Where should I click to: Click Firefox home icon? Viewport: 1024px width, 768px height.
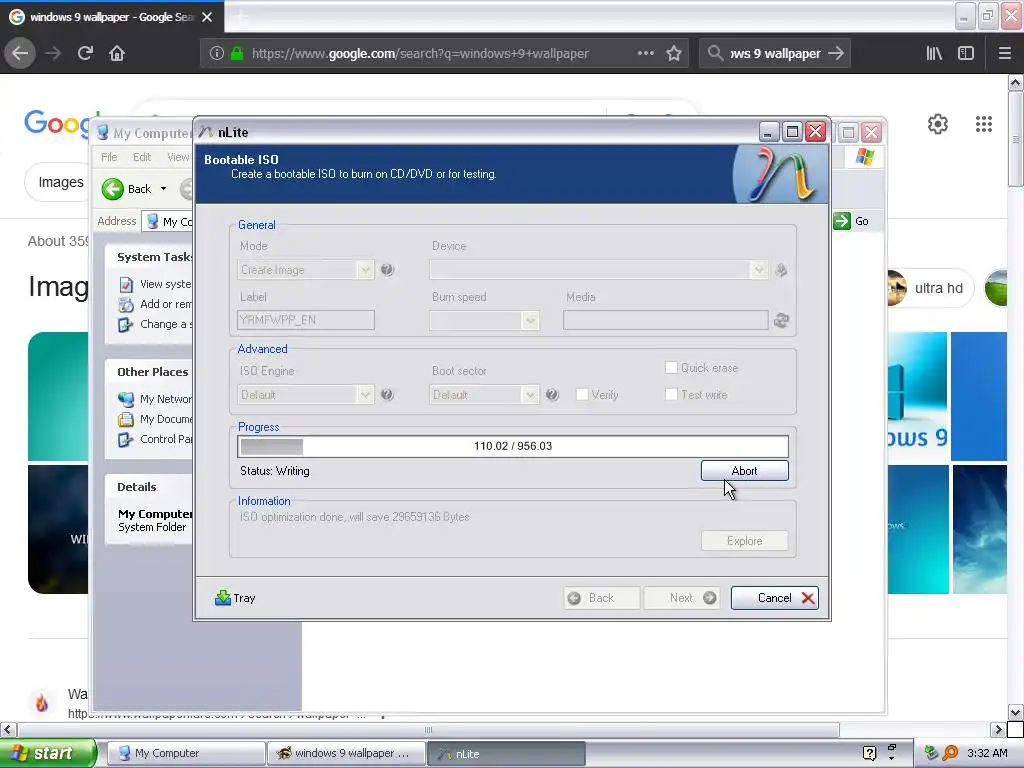click(117, 53)
